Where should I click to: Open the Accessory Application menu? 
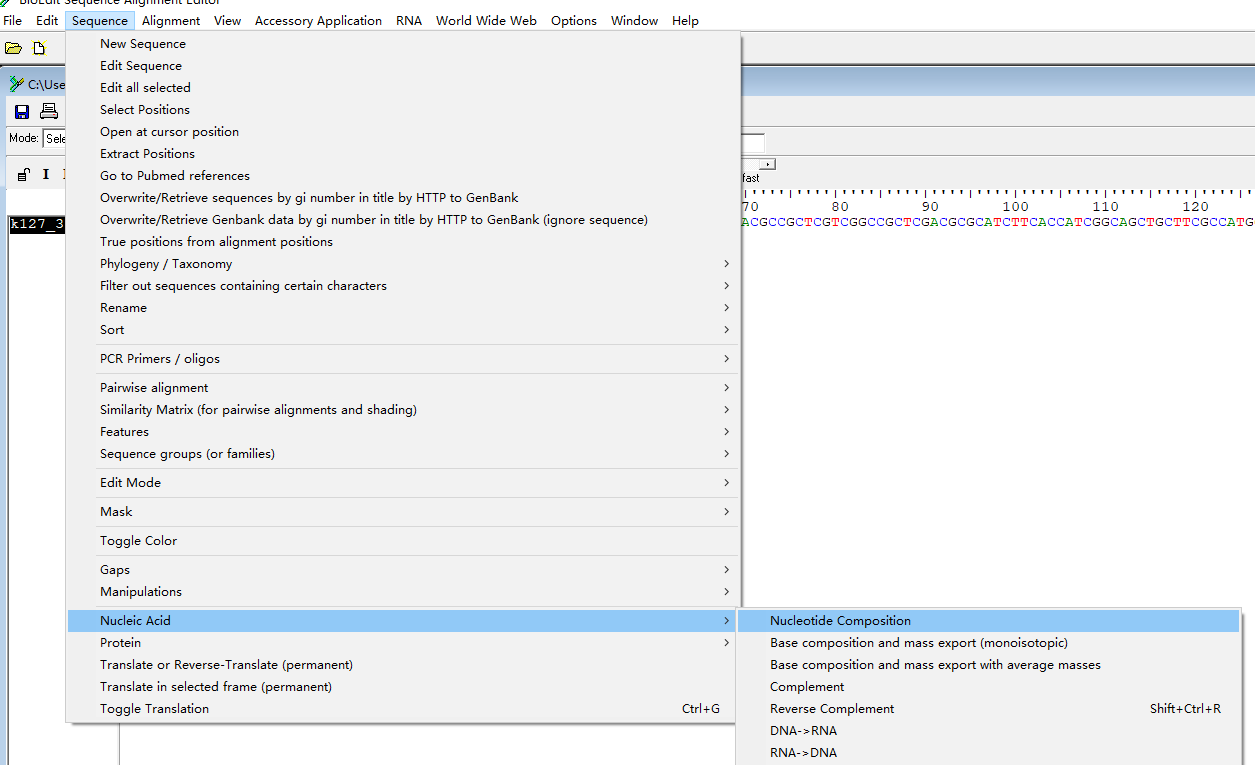click(318, 20)
